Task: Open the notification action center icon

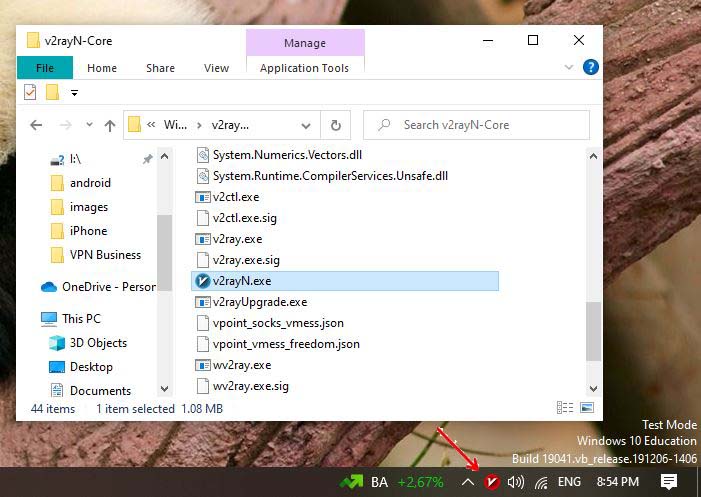Action: 668,482
